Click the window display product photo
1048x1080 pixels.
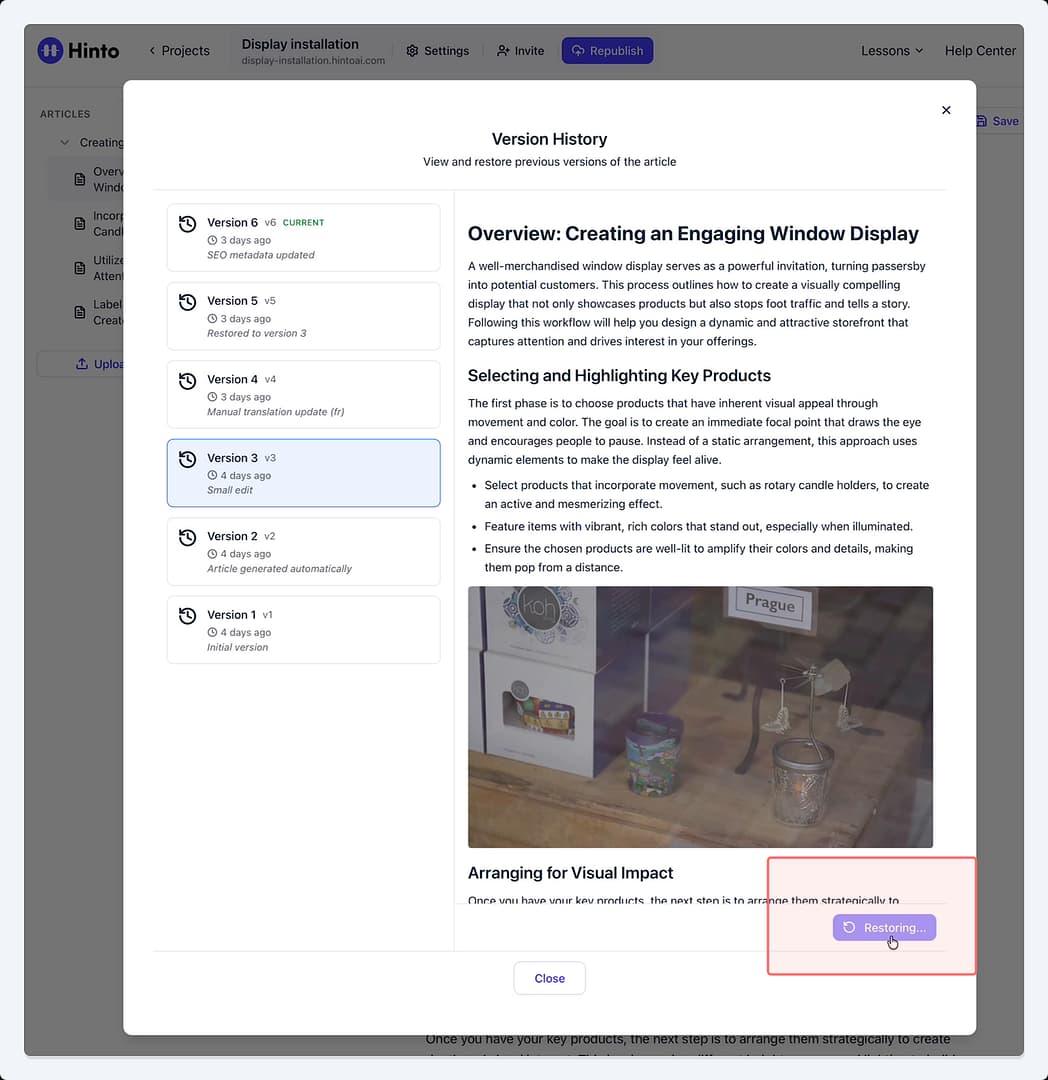click(x=700, y=717)
